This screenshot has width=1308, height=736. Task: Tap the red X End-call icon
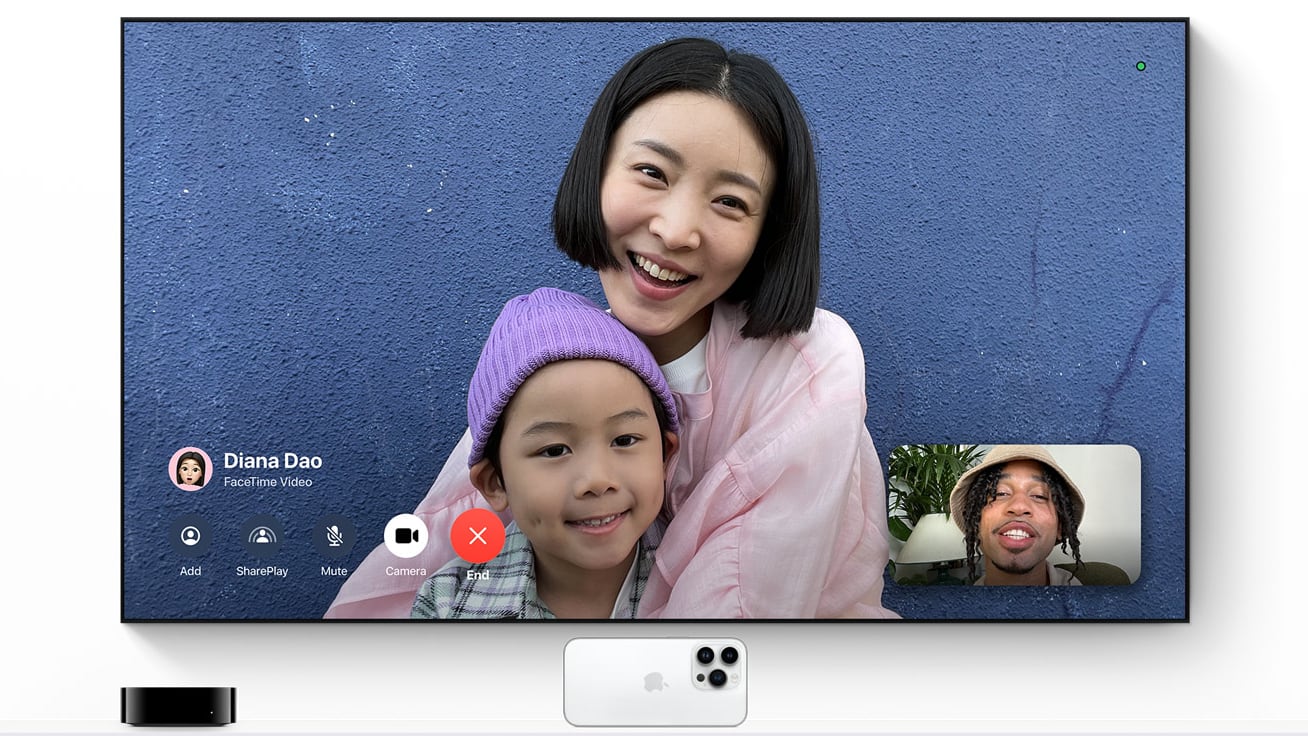click(x=477, y=536)
